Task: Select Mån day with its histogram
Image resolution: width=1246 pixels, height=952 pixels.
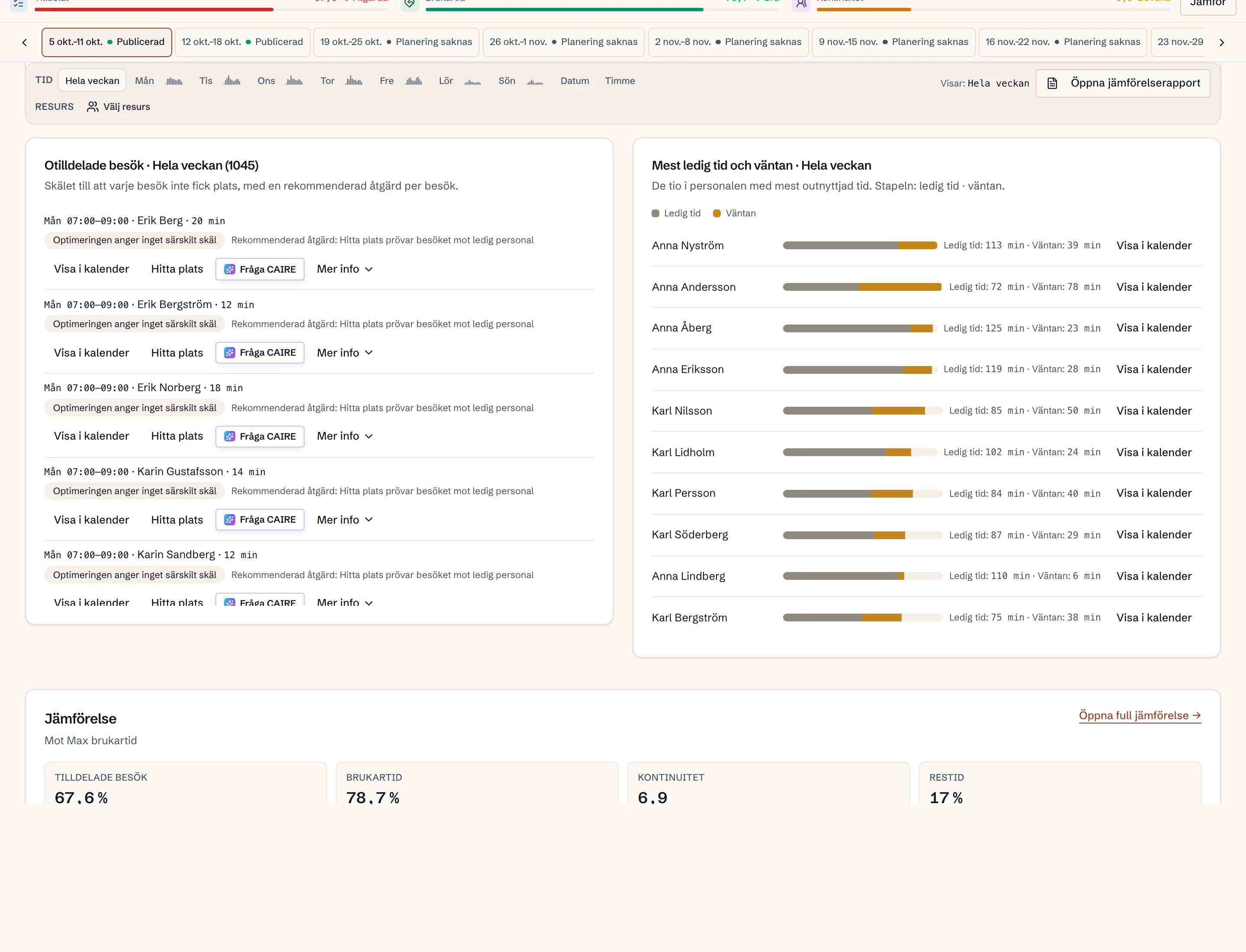Action: tap(159, 80)
